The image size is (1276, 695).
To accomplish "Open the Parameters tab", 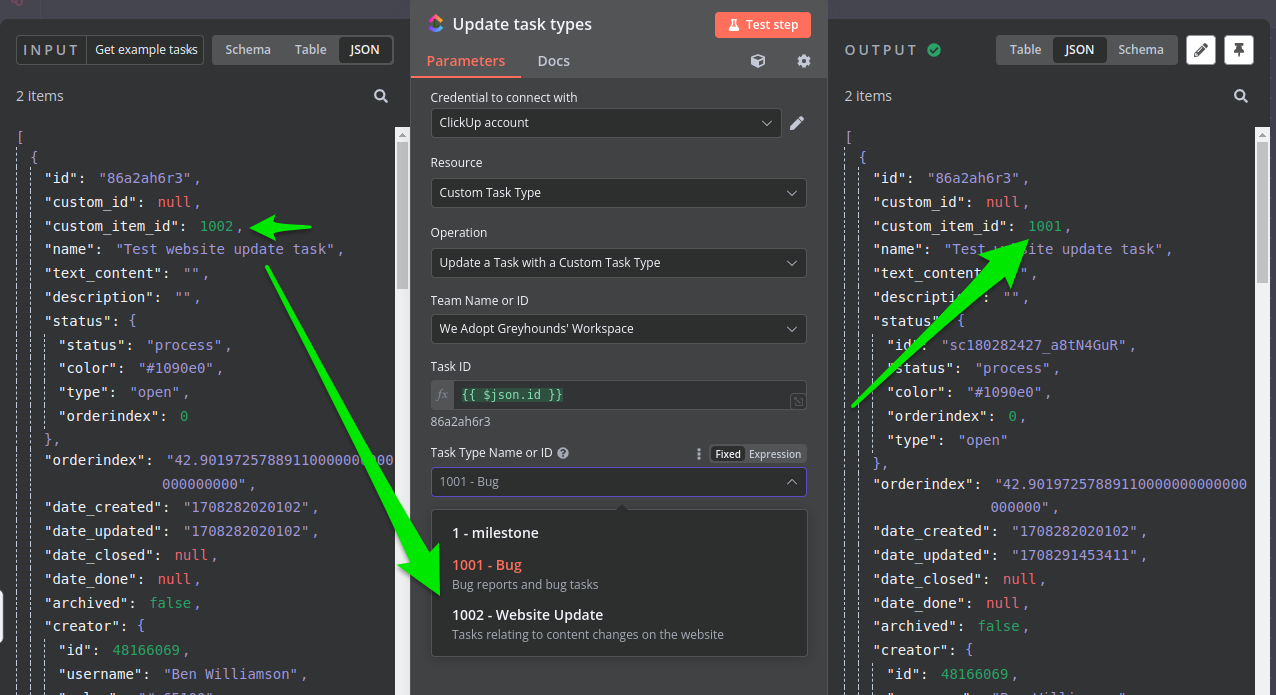I will pos(466,61).
